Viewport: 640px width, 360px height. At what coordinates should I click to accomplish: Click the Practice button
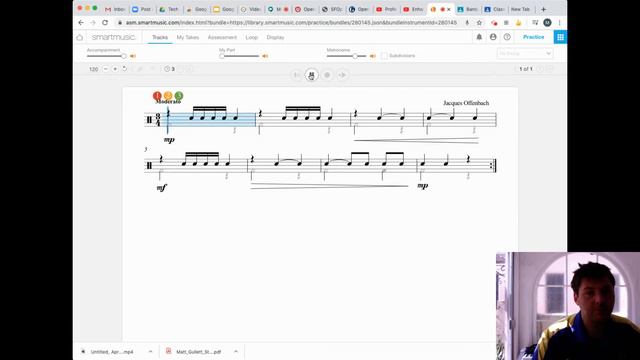(533, 37)
